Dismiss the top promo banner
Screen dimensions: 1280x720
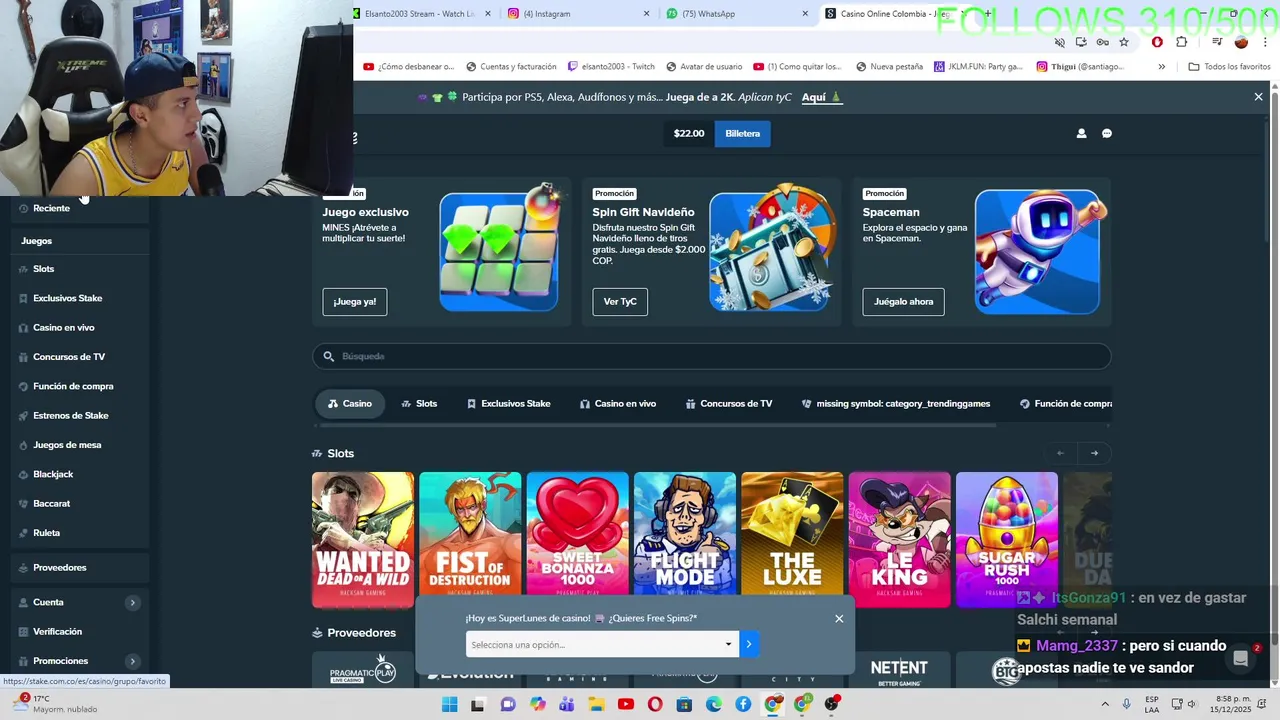click(x=1258, y=97)
